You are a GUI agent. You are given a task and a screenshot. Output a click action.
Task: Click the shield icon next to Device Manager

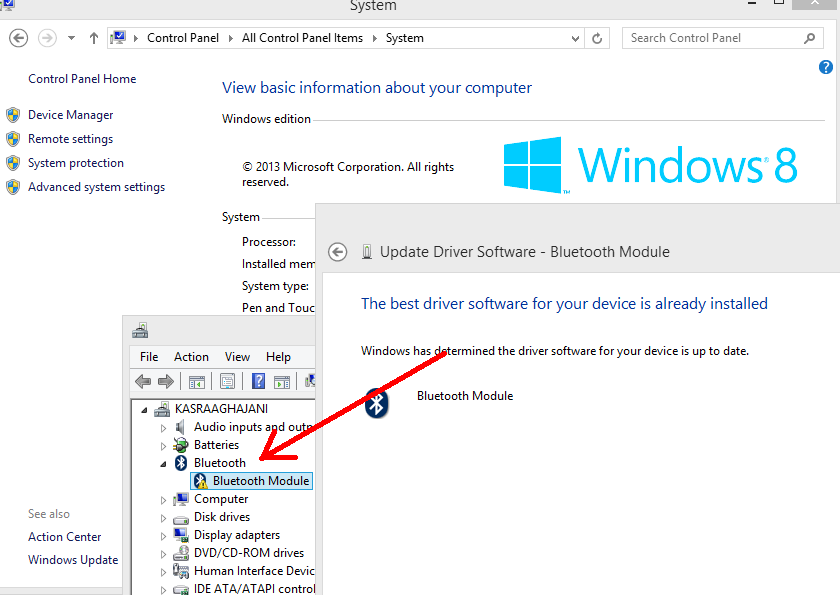click(13, 115)
